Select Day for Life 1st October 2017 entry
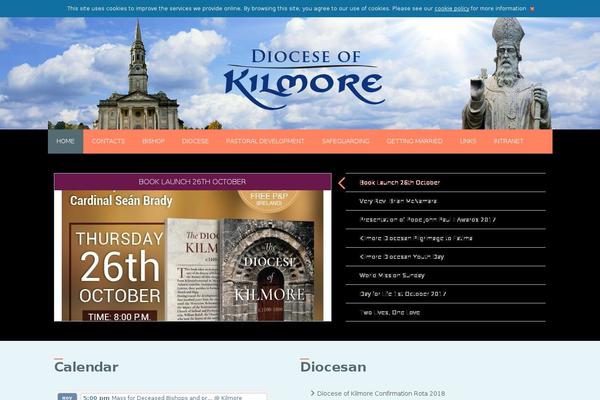Viewport: 600px width, 400px height. click(445, 294)
